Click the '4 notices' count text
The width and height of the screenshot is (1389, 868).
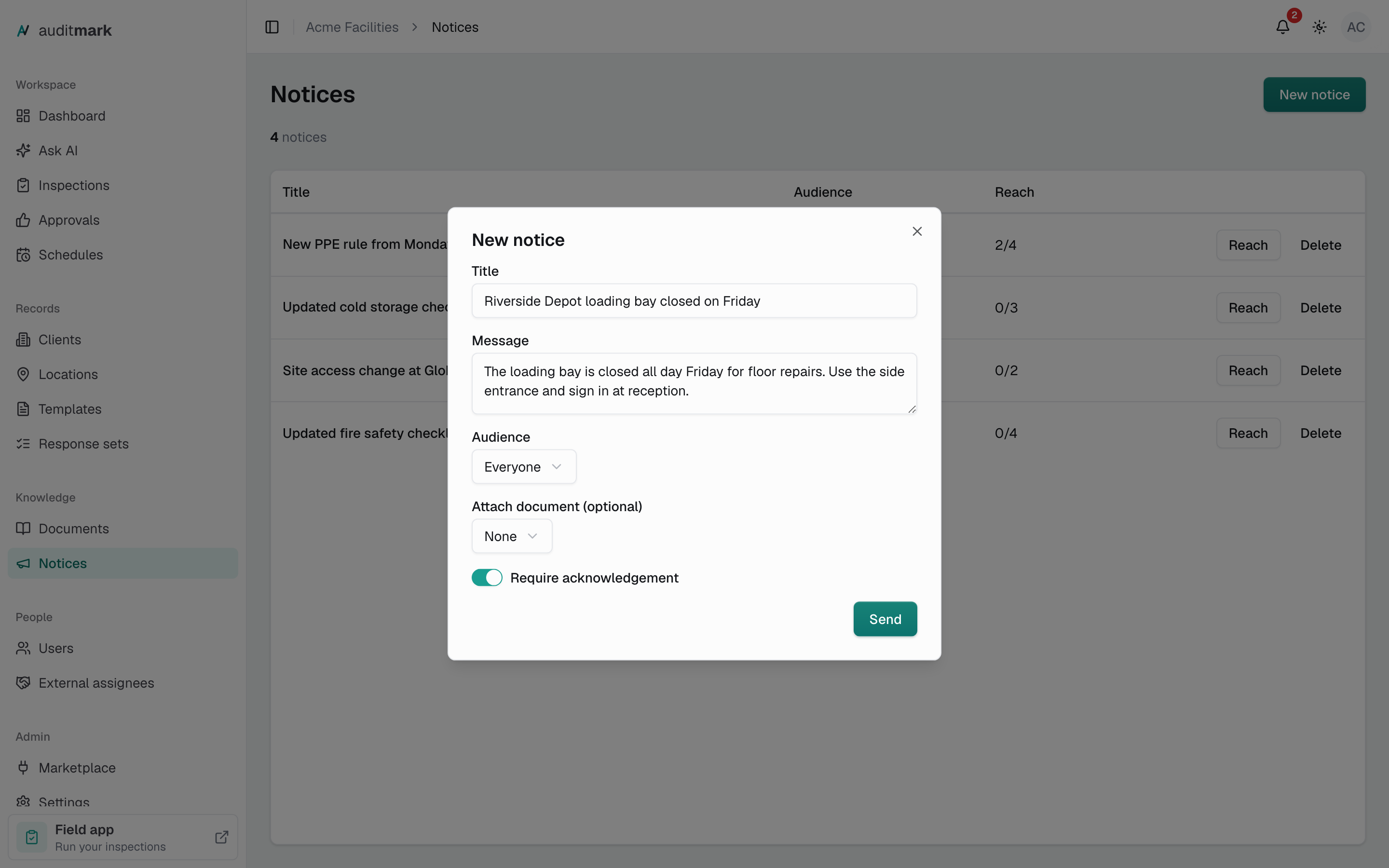pyautogui.click(x=299, y=137)
